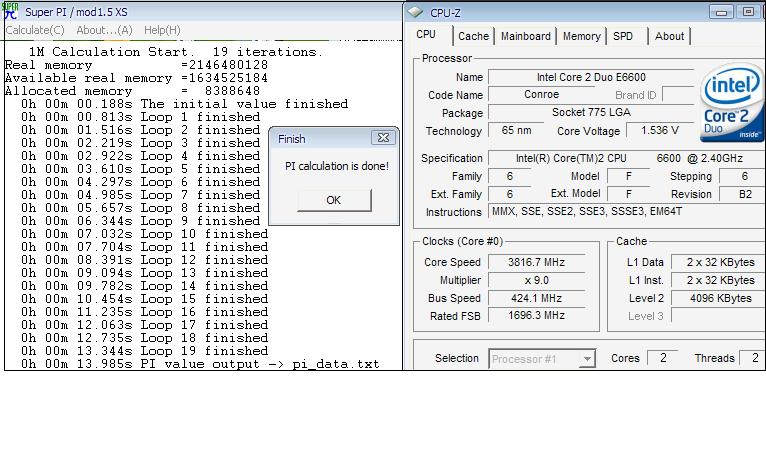Click the Allocated memory = 8388648 line
This screenshot has width=766, height=450.
(132, 91)
